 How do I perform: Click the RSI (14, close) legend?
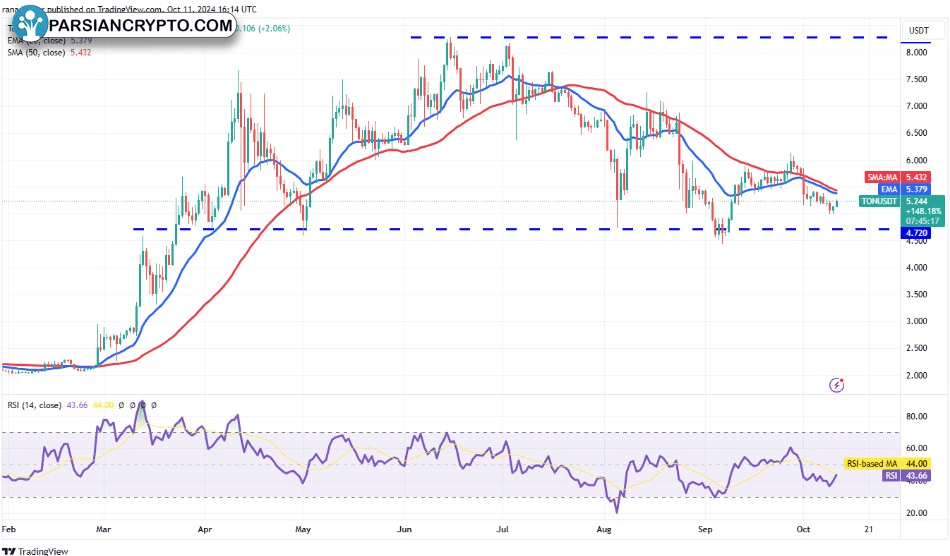click(34, 405)
